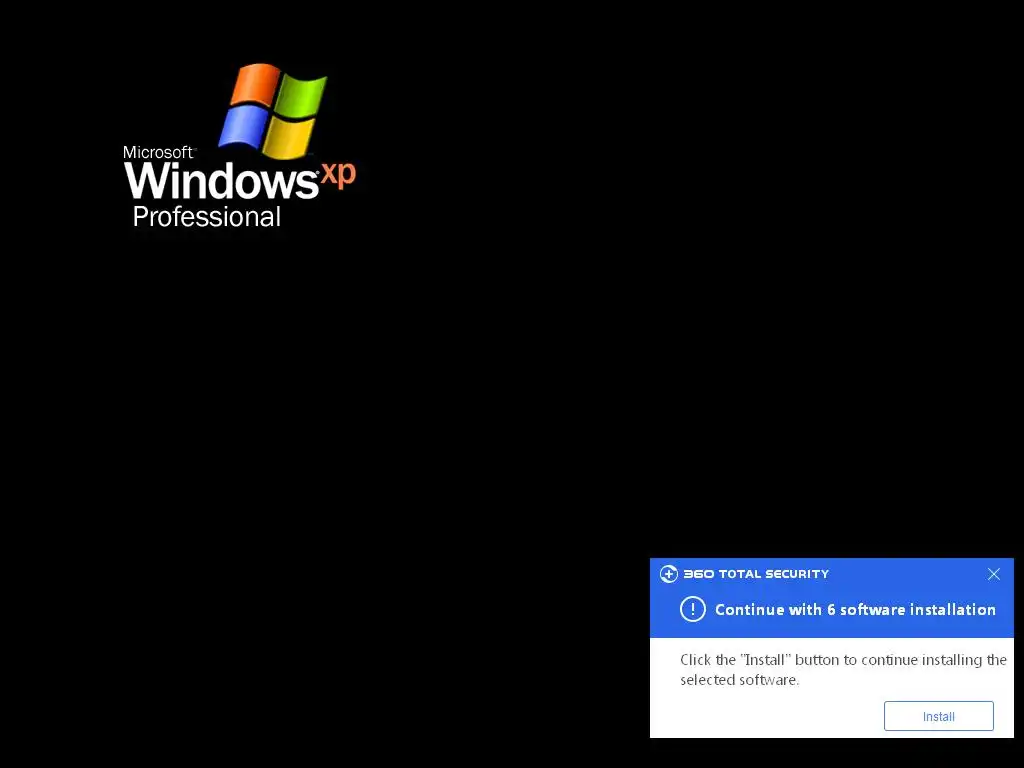
Task: Close the 360 Total Security popup
Action: pos(993,574)
